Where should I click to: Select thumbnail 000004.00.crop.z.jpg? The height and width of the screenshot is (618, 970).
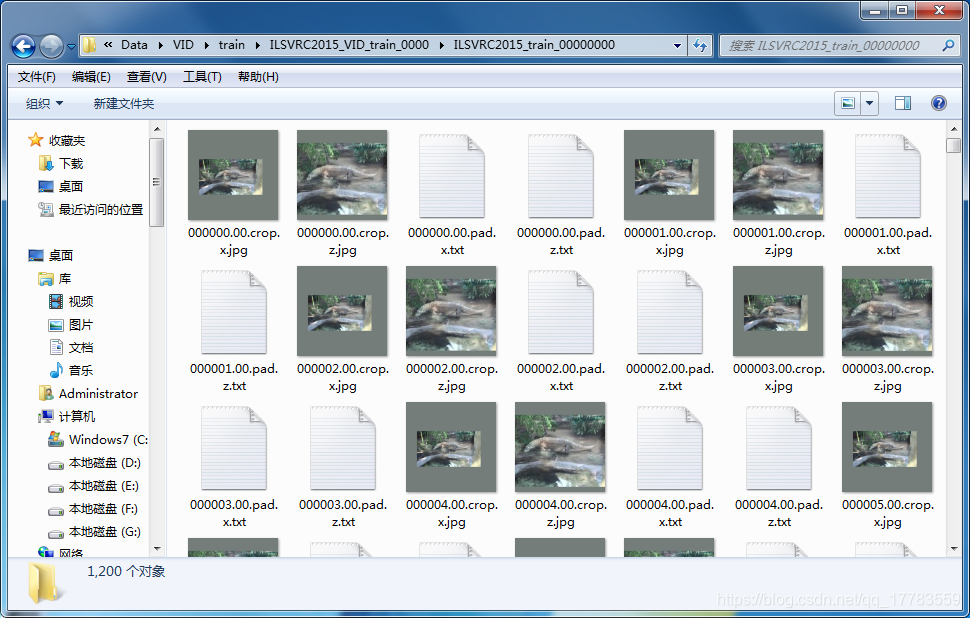[x=560, y=447]
